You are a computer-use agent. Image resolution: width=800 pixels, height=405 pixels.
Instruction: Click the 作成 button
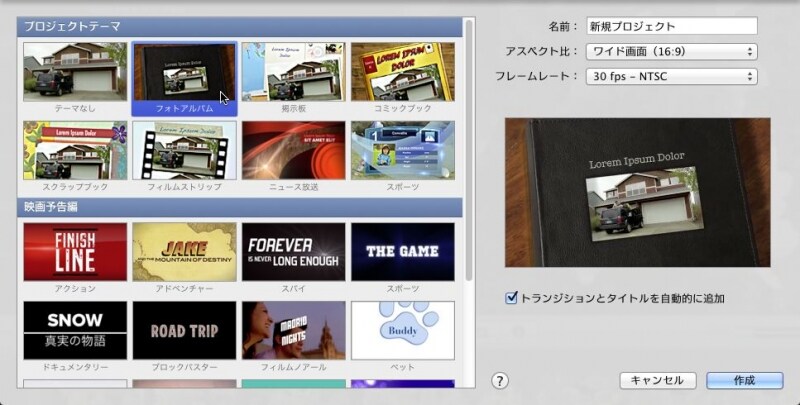pos(744,381)
